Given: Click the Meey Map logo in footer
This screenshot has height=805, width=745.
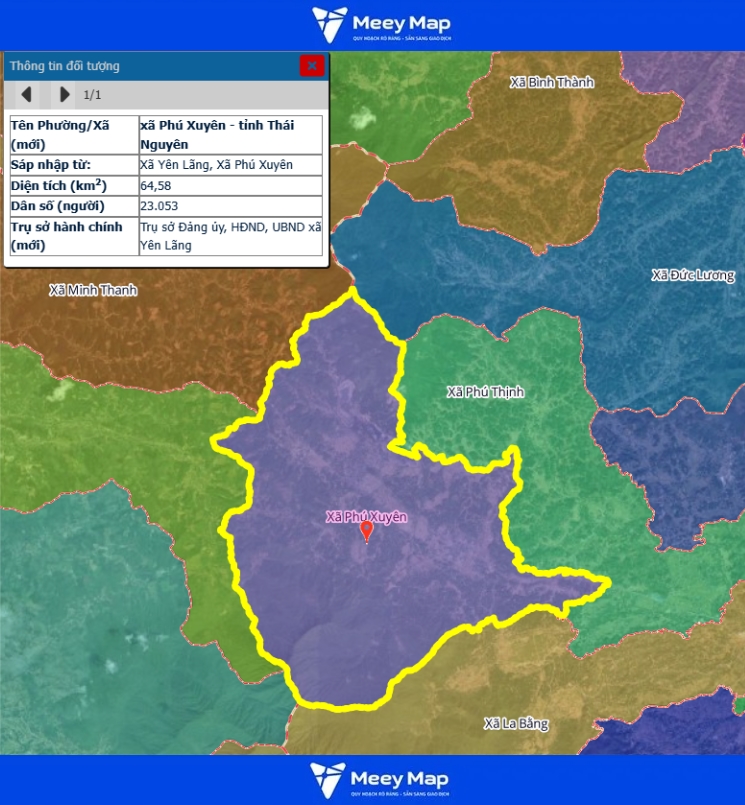Looking at the screenshot, I should pos(380,780).
